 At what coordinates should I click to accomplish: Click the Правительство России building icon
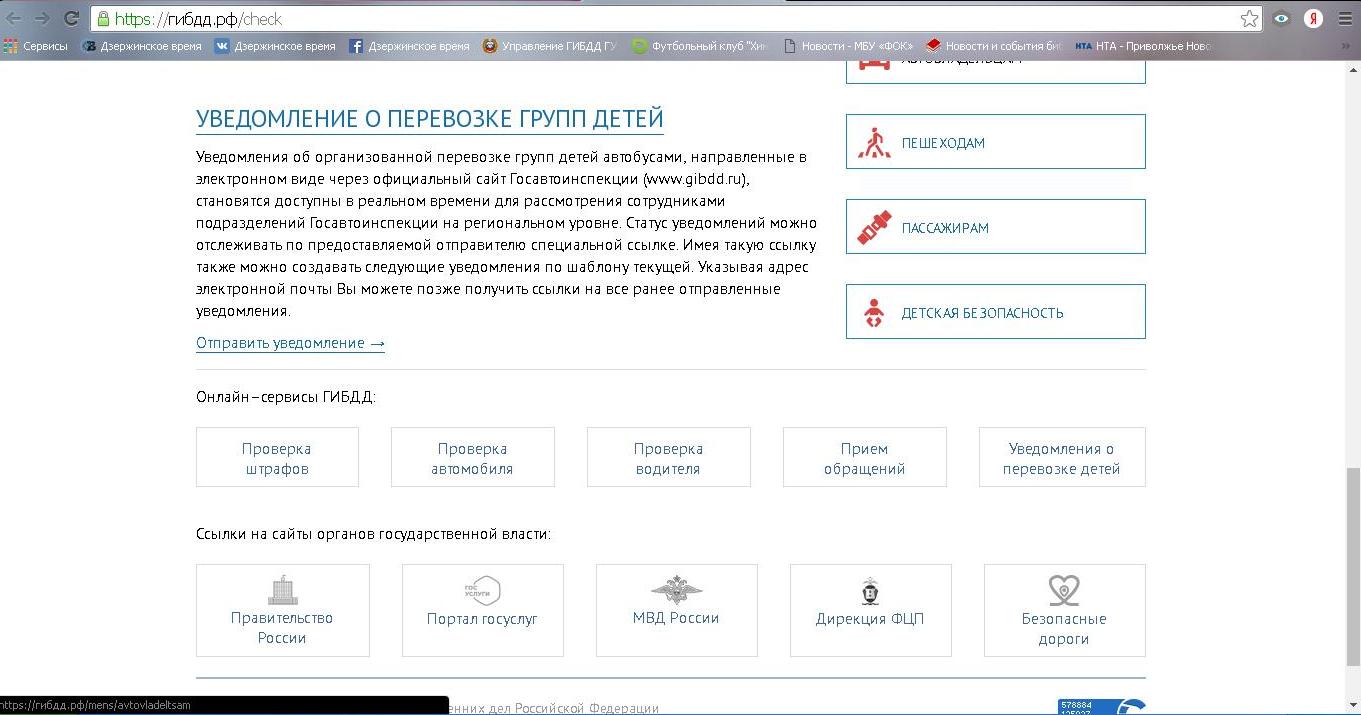[x=283, y=590]
